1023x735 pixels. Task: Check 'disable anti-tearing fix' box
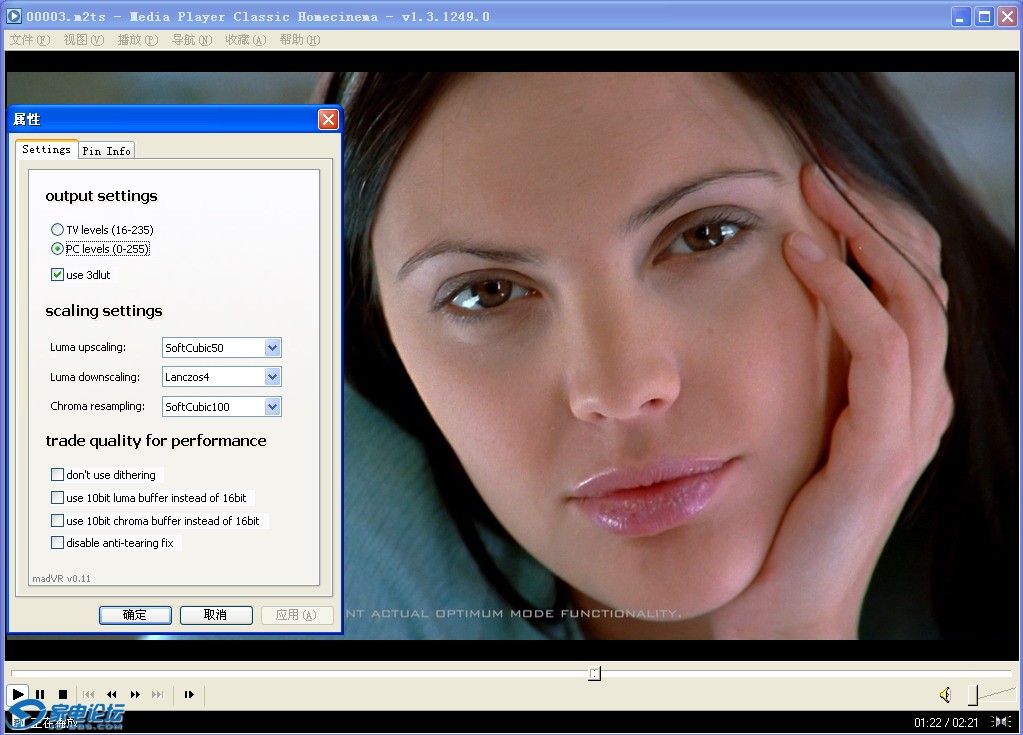click(58, 543)
